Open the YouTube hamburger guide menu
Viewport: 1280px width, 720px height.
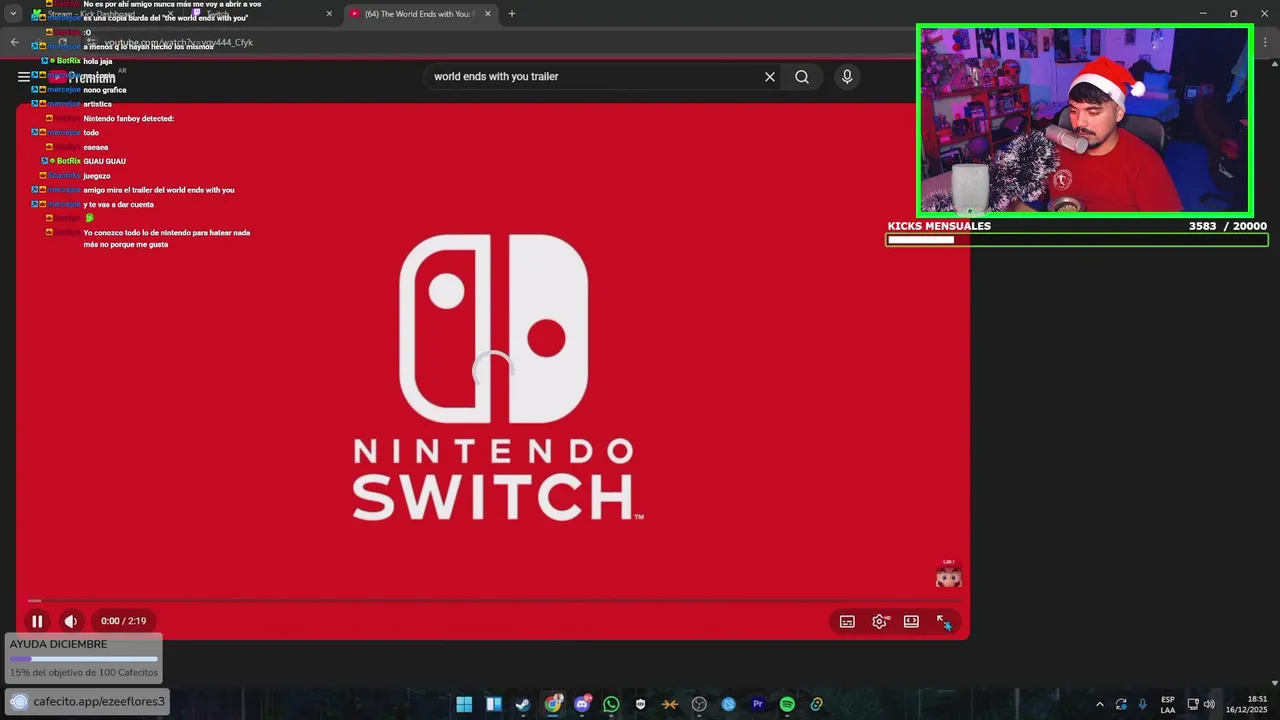tap(24, 76)
